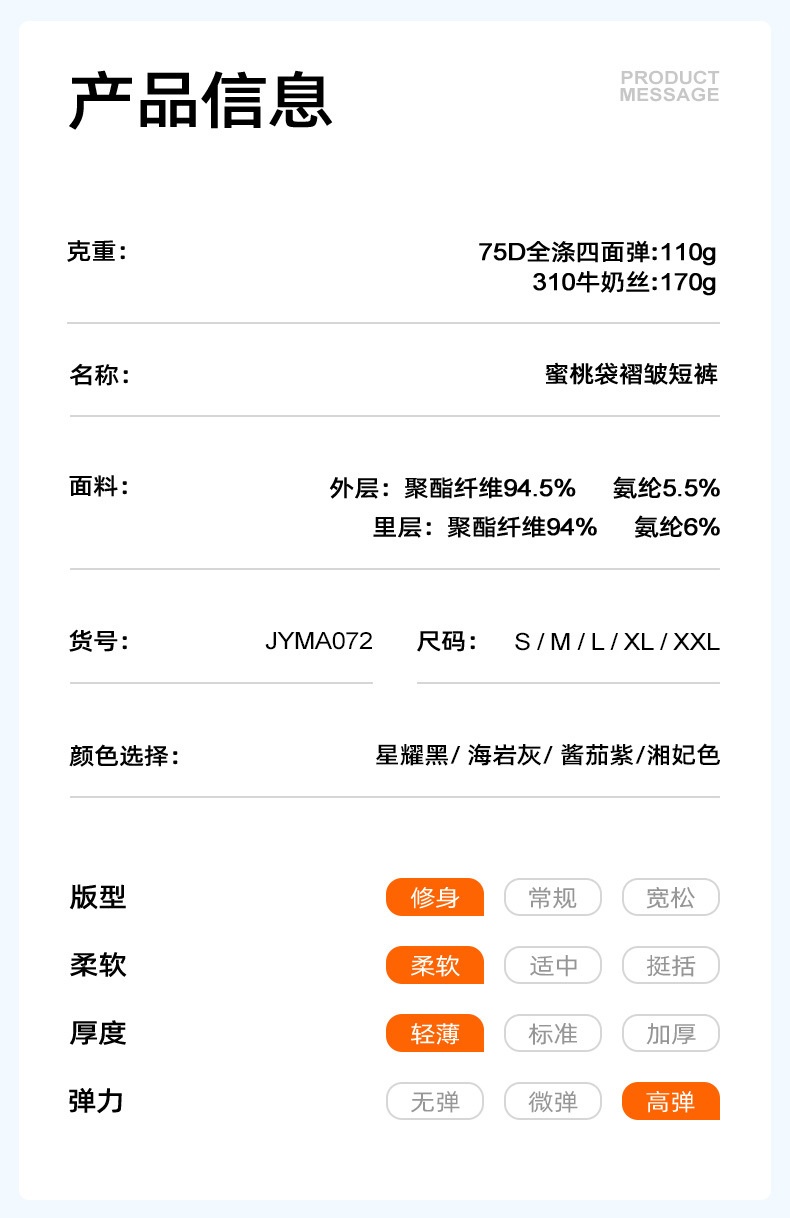Select the 标准 thickness option
This screenshot has width=790, height=1218.
pos(553,1033)
